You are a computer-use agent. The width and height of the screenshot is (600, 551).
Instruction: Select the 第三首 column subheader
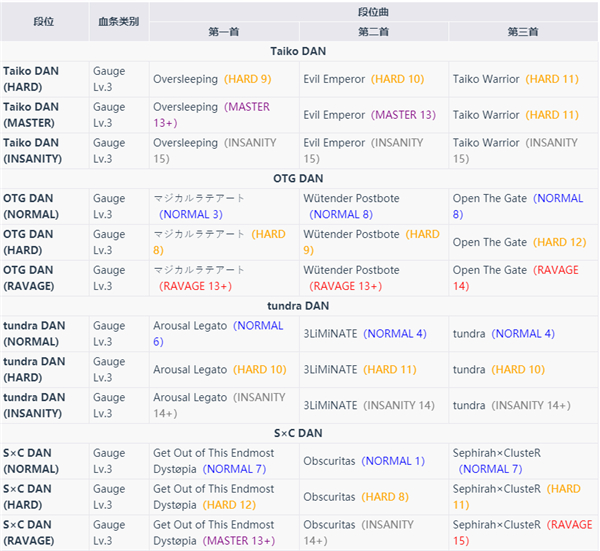point(523,32)
